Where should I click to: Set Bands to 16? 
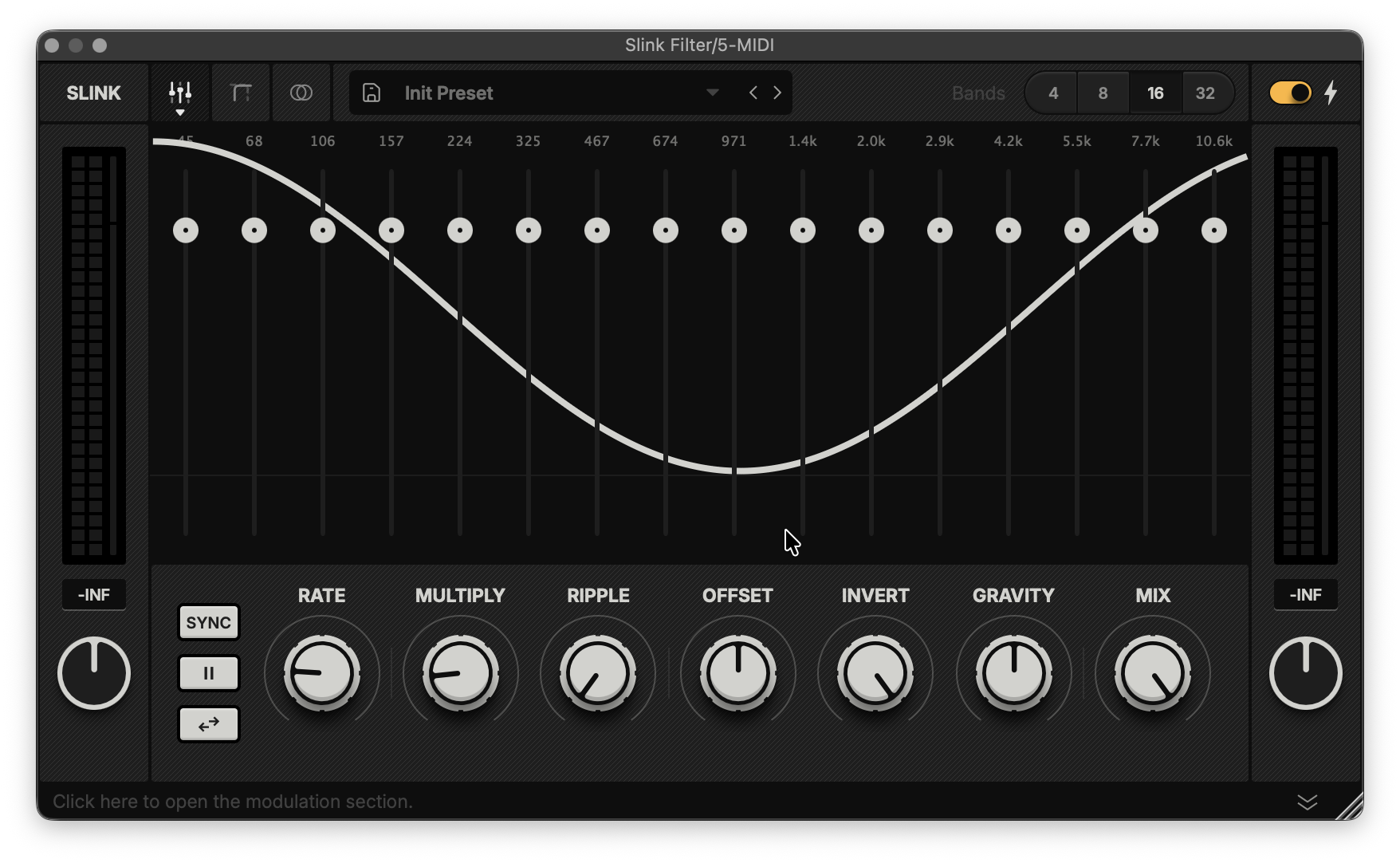click(x=1155, y=93)
